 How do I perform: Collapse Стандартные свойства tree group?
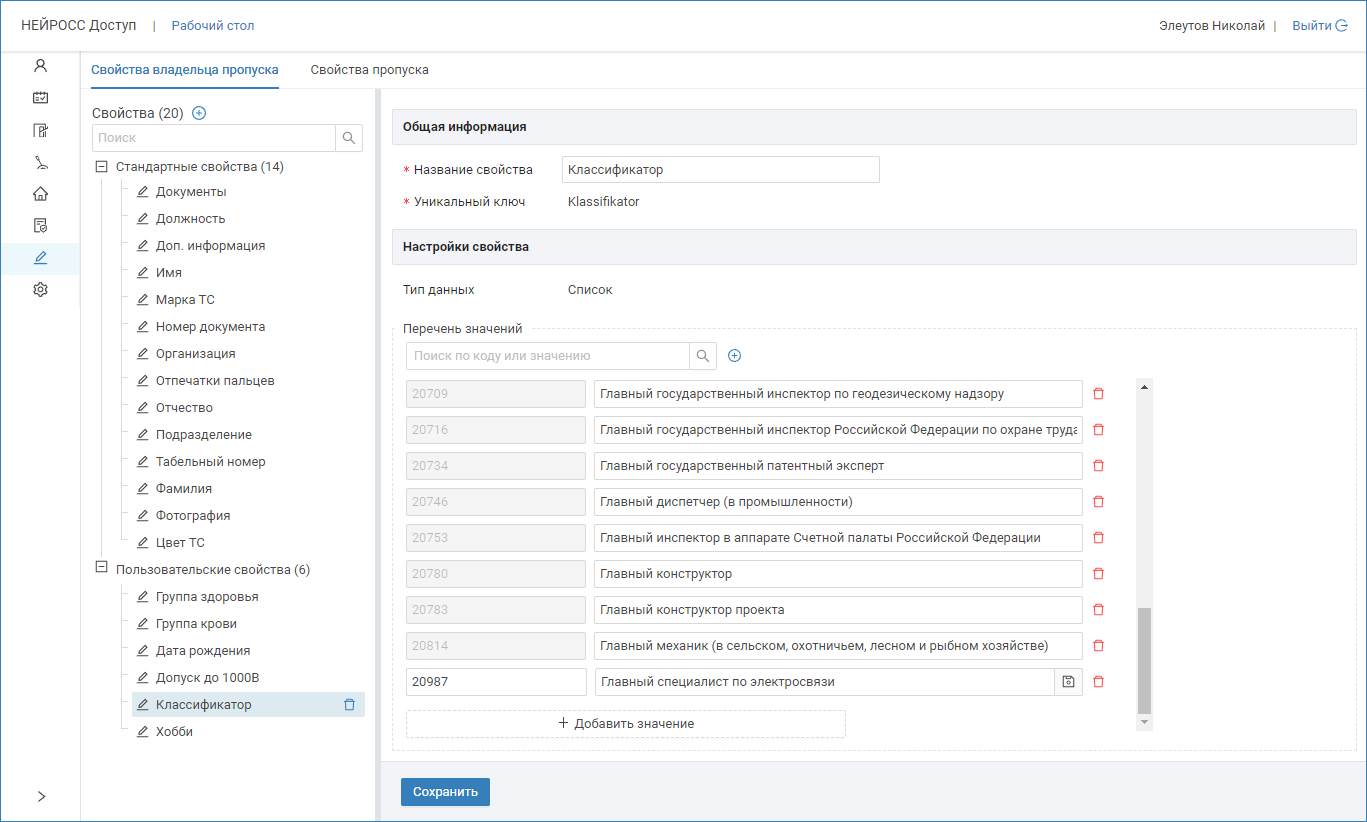point(100,167)
